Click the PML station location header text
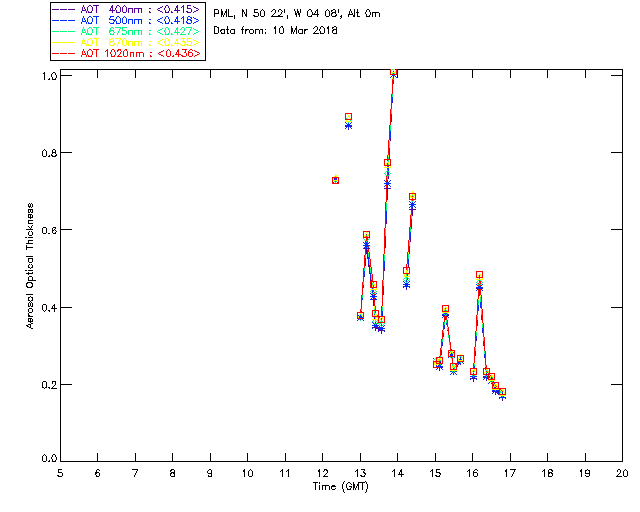This screenshot has height=512, width=640. point(297,14)
